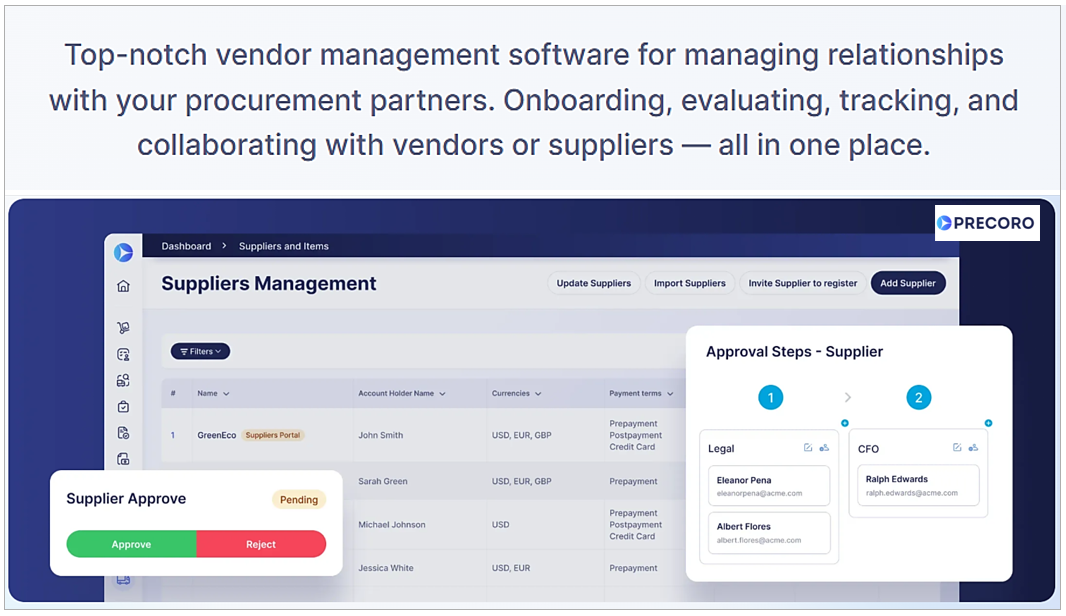Select step 2 in Approval Steps

tap(918, 397)
